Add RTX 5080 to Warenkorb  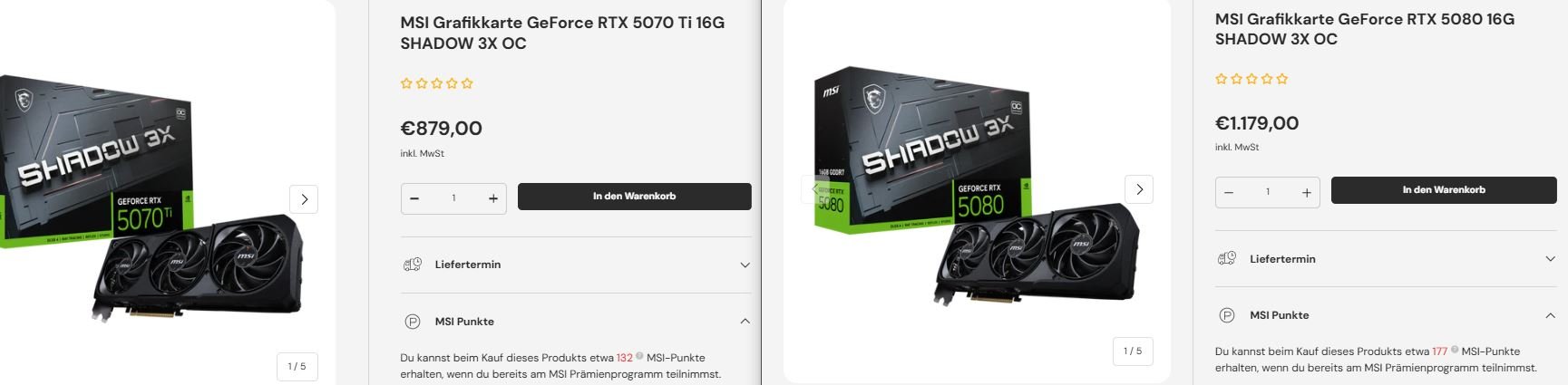[x=1444, y=190]
